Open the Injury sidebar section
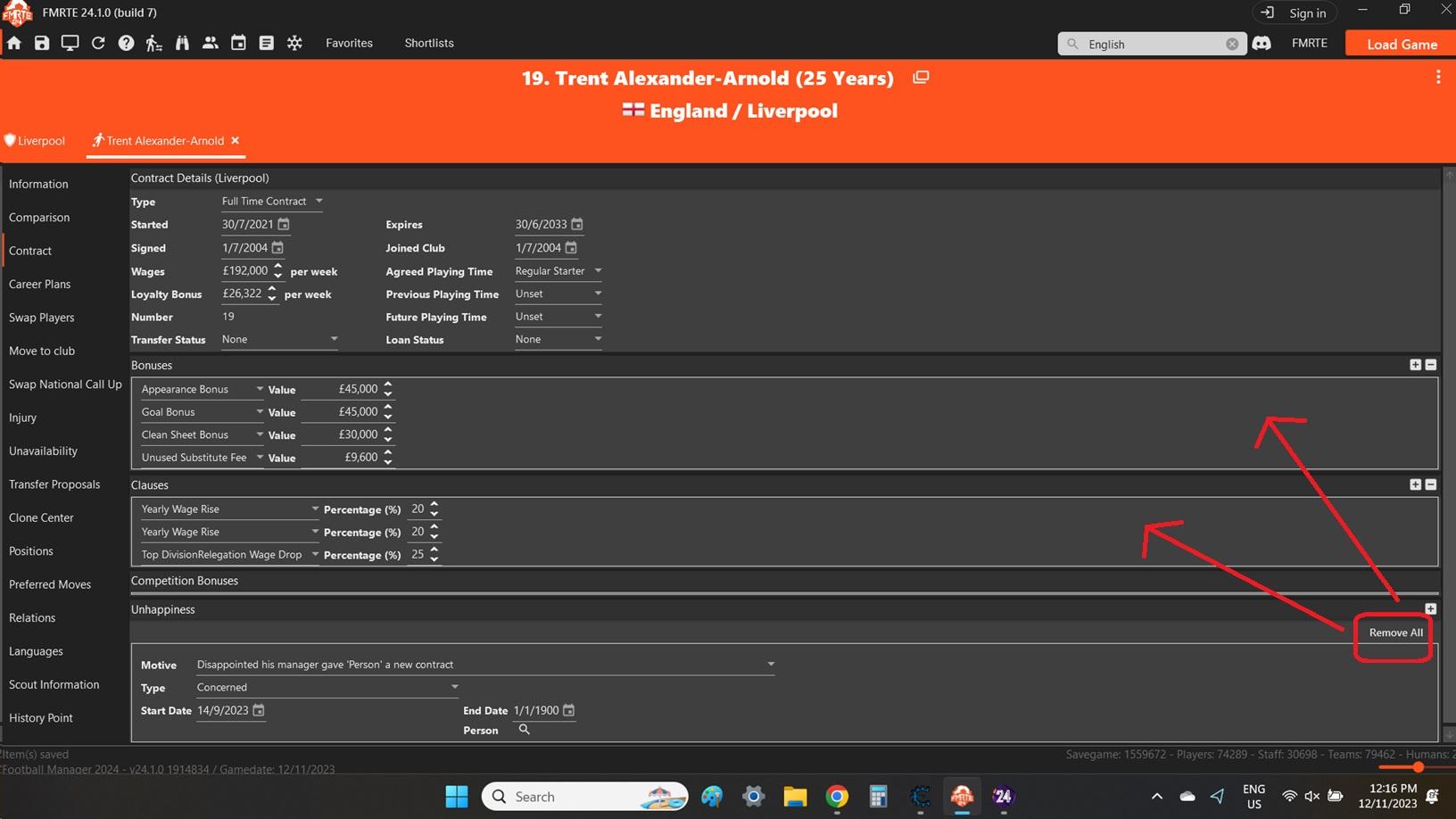Image resolution: width=1456 pixels, height=819 pixels. [22, 418]
